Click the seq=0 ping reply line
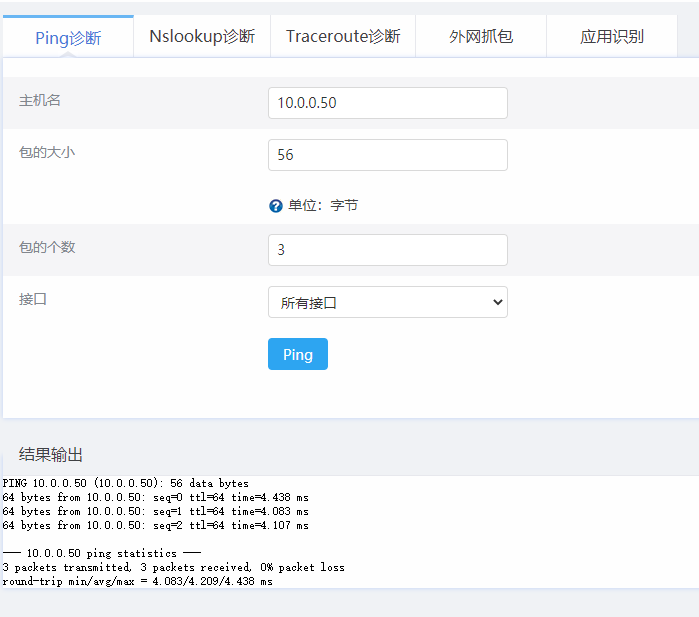This screenshot has height=617, width=699. 155,497
